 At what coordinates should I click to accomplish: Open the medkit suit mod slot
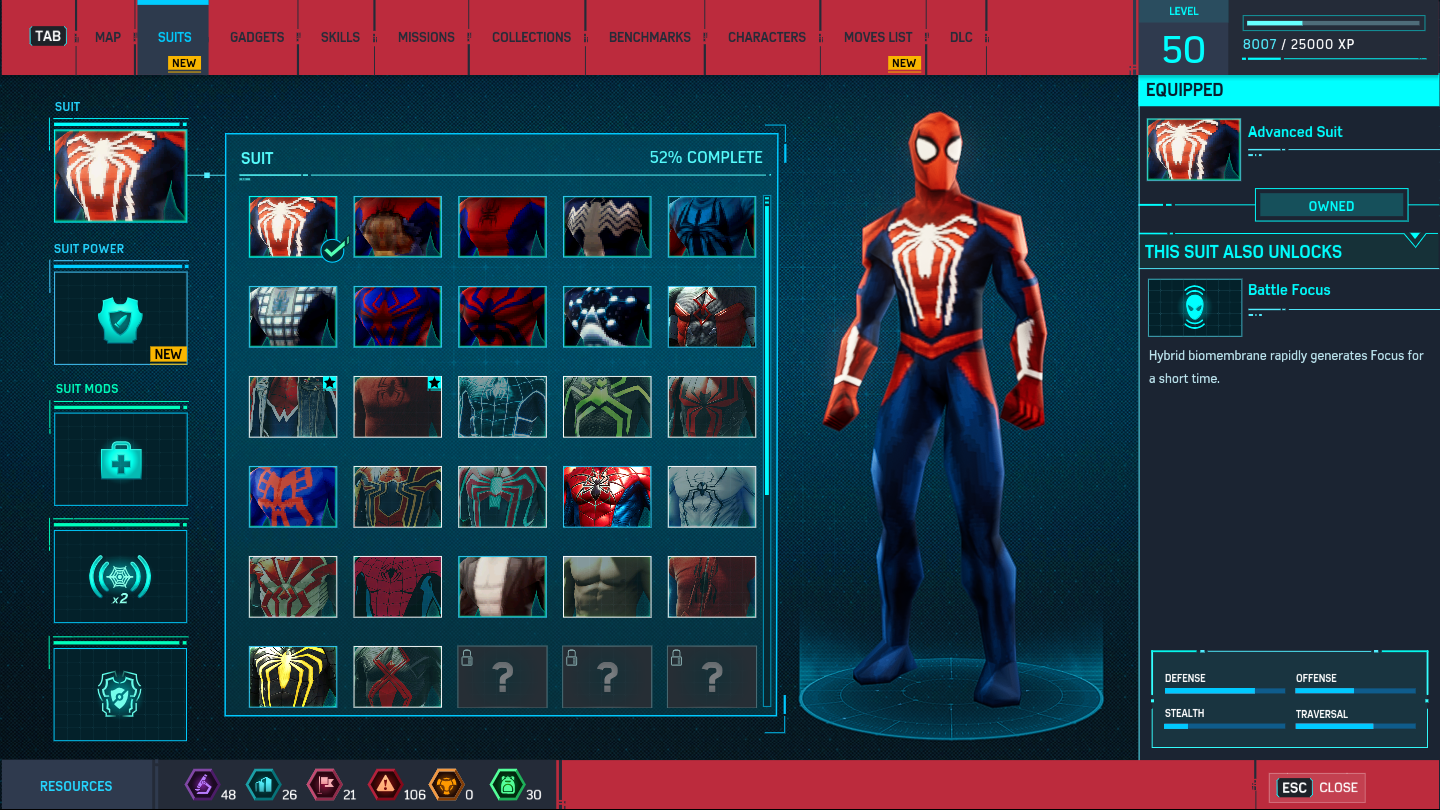pos(120,460)
